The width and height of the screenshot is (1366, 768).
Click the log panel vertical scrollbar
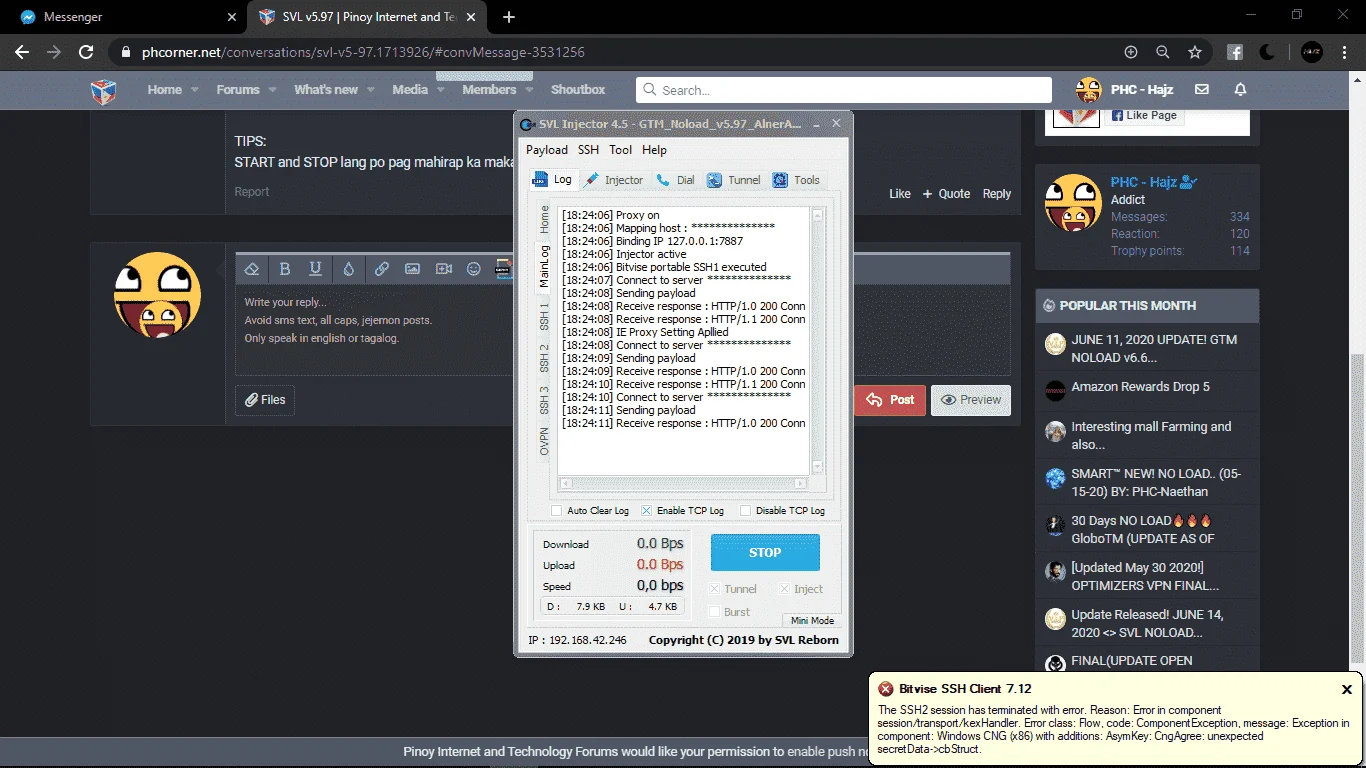(x=818, y=340)
